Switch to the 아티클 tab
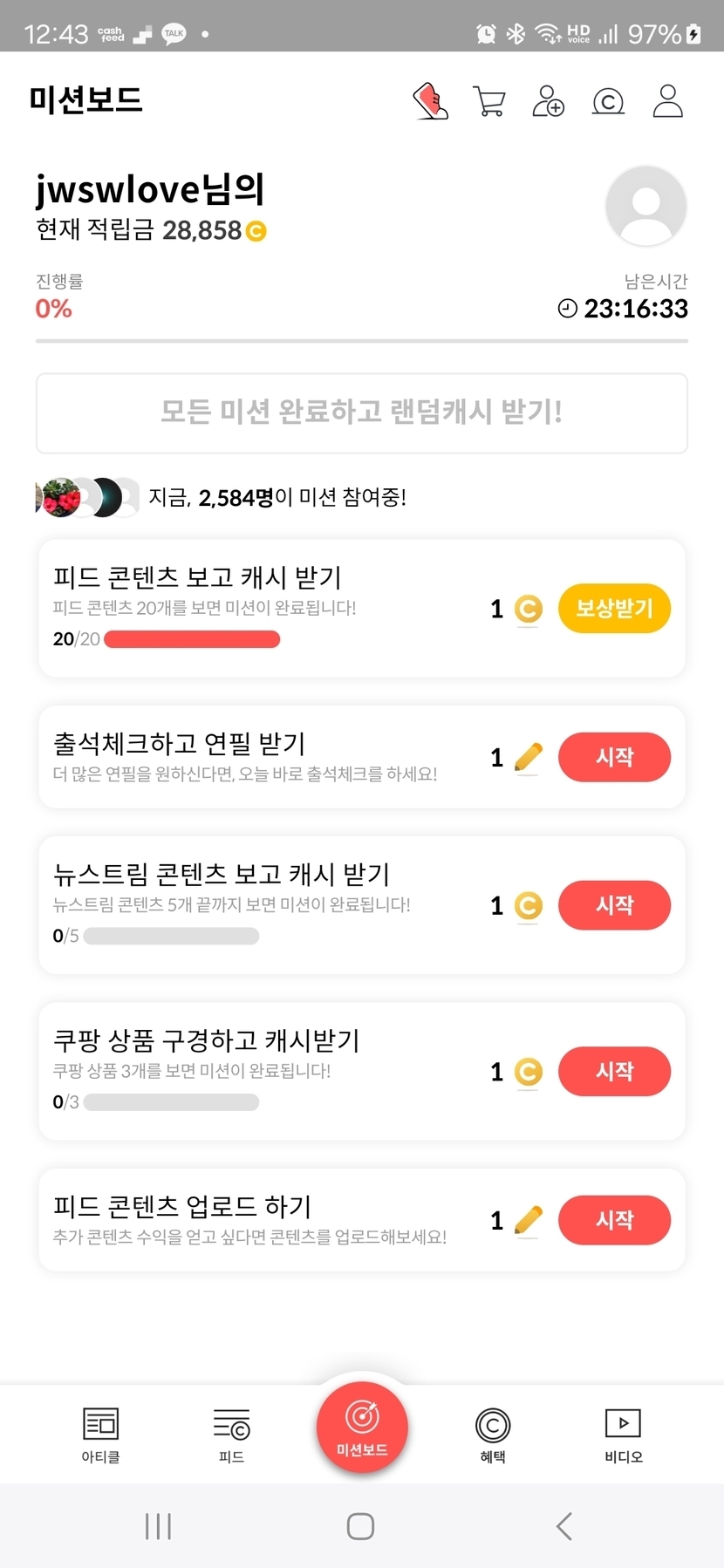 (x=100, y=1435)
